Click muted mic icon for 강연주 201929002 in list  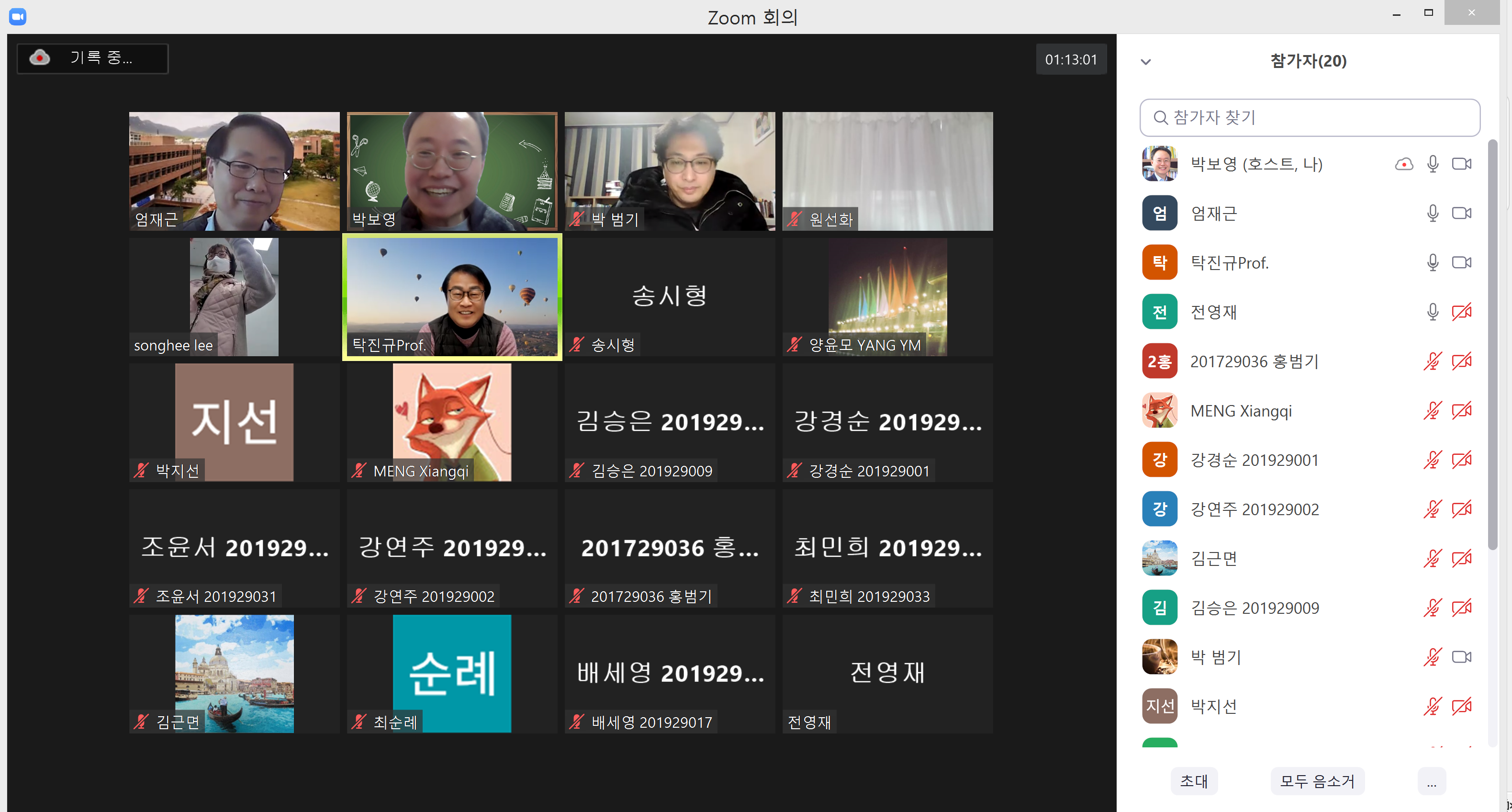[1433, 509]
